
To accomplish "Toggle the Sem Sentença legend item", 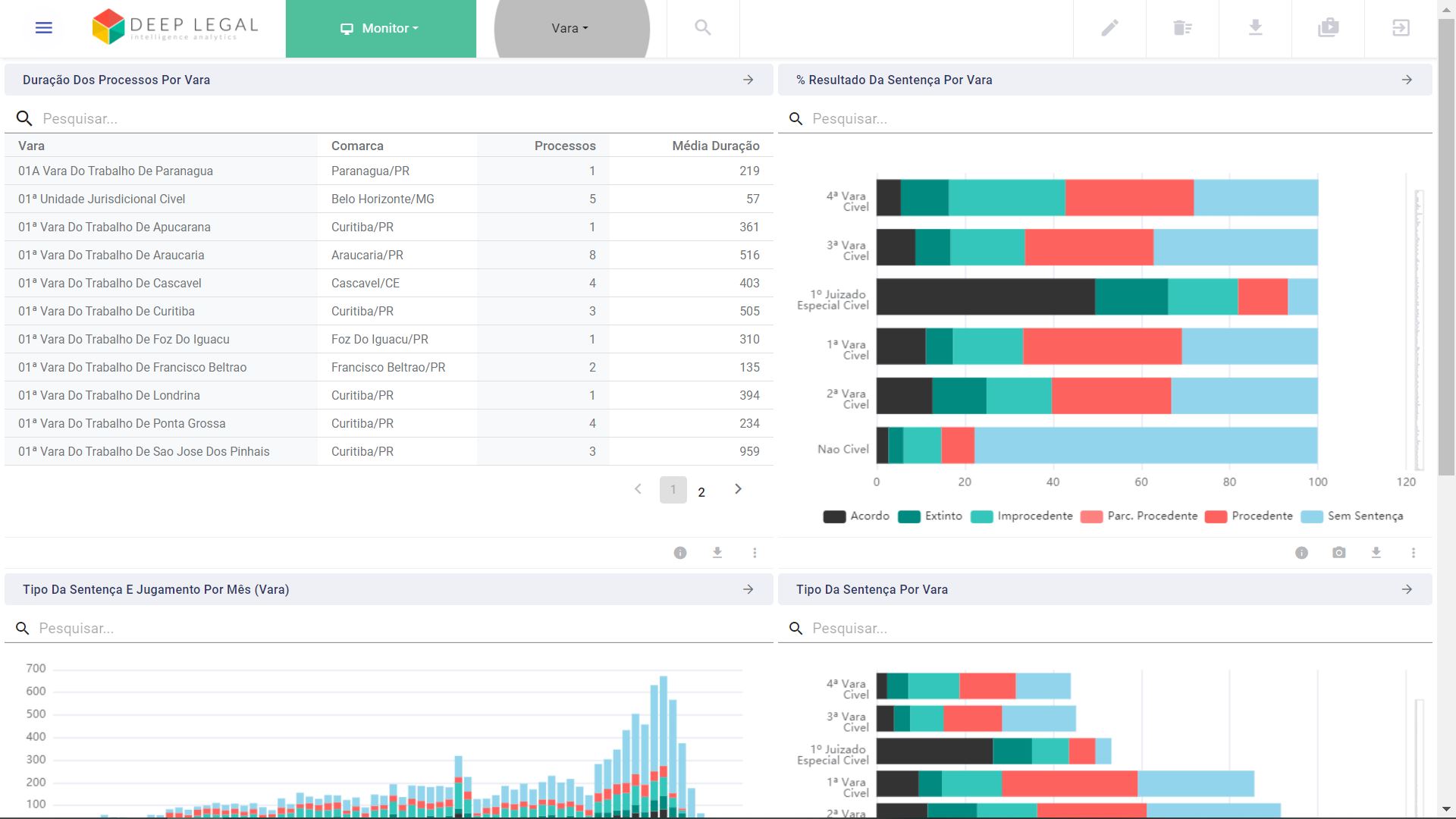I will coord(1351,516).
